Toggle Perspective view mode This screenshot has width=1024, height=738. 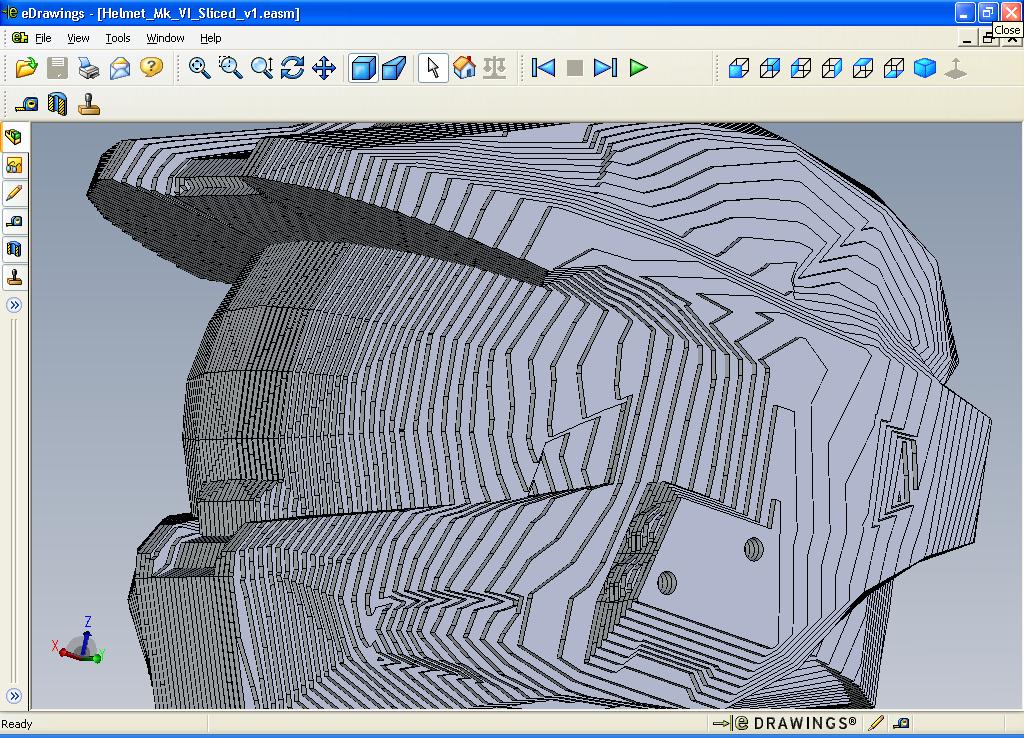point(394,68)
